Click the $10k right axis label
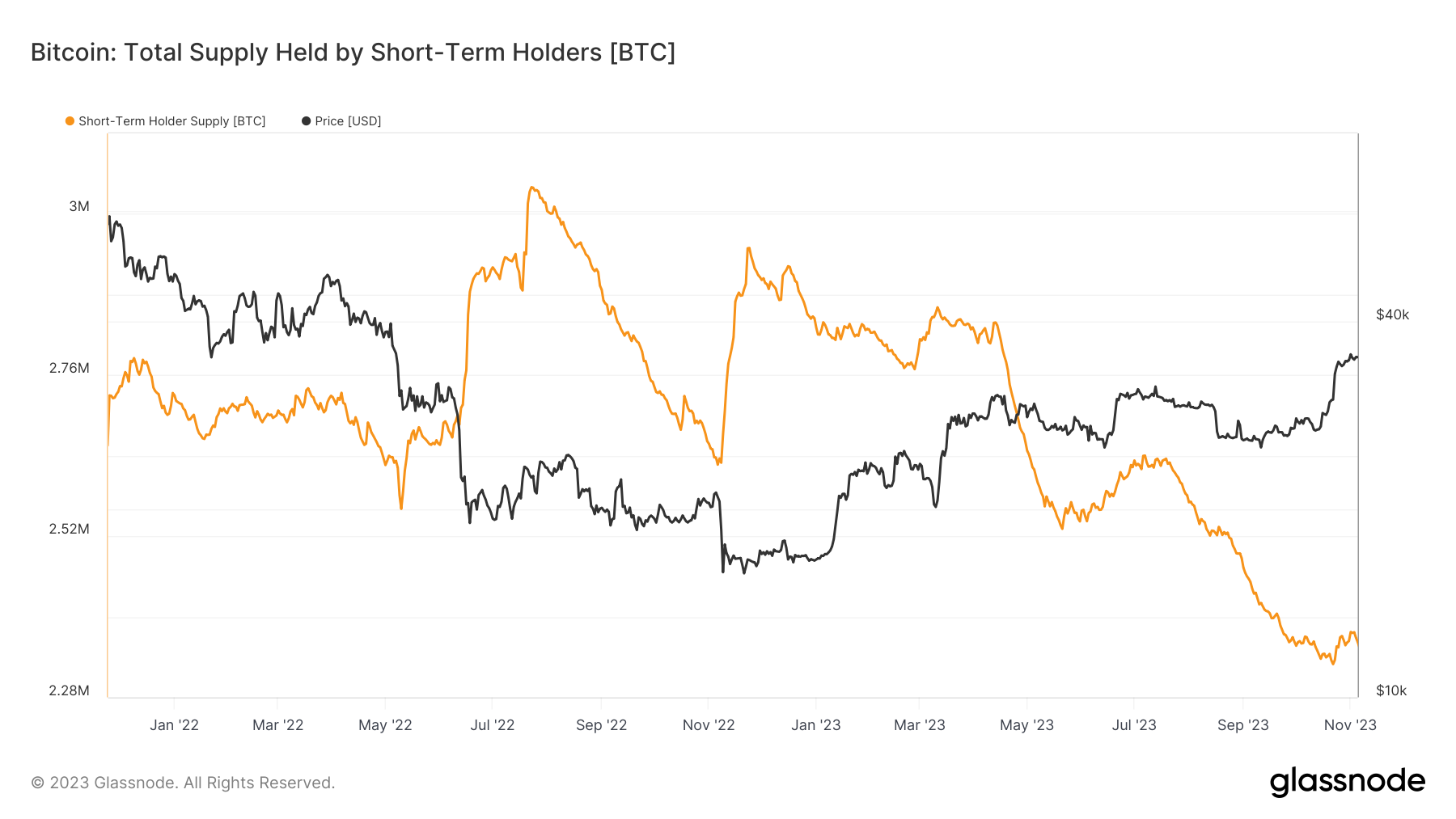The height and width of the screenshot is (819, 1456). tap(1391, 691)
